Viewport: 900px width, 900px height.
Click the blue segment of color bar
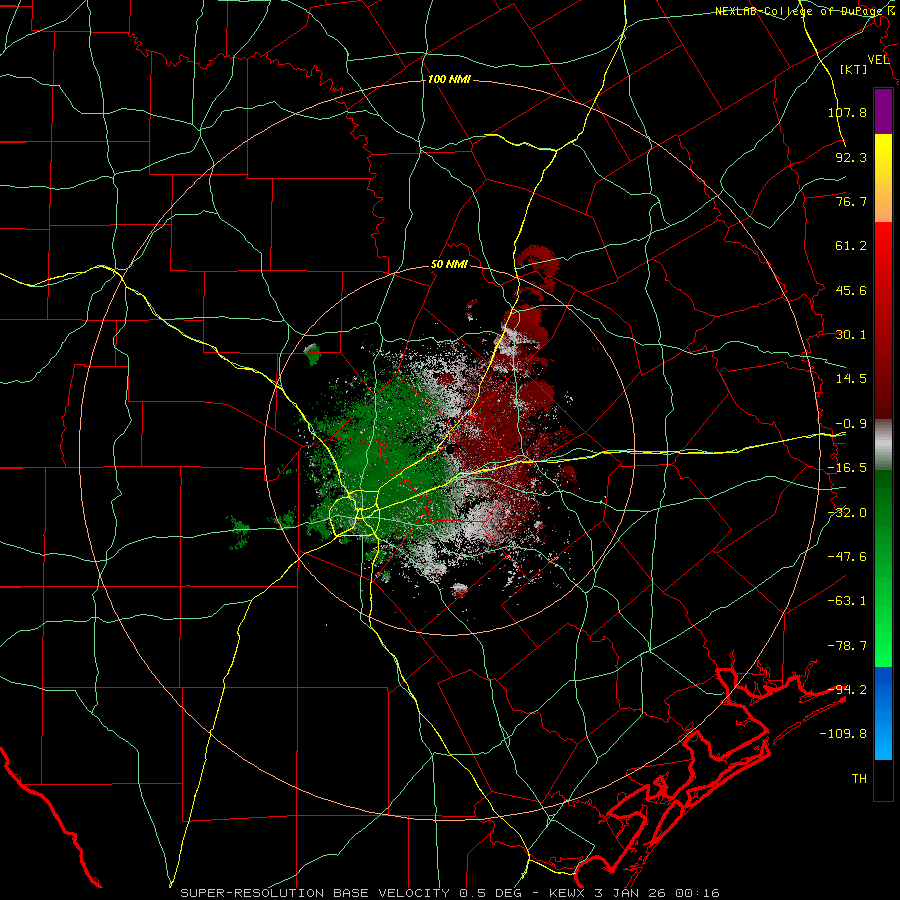pos(883,713)
